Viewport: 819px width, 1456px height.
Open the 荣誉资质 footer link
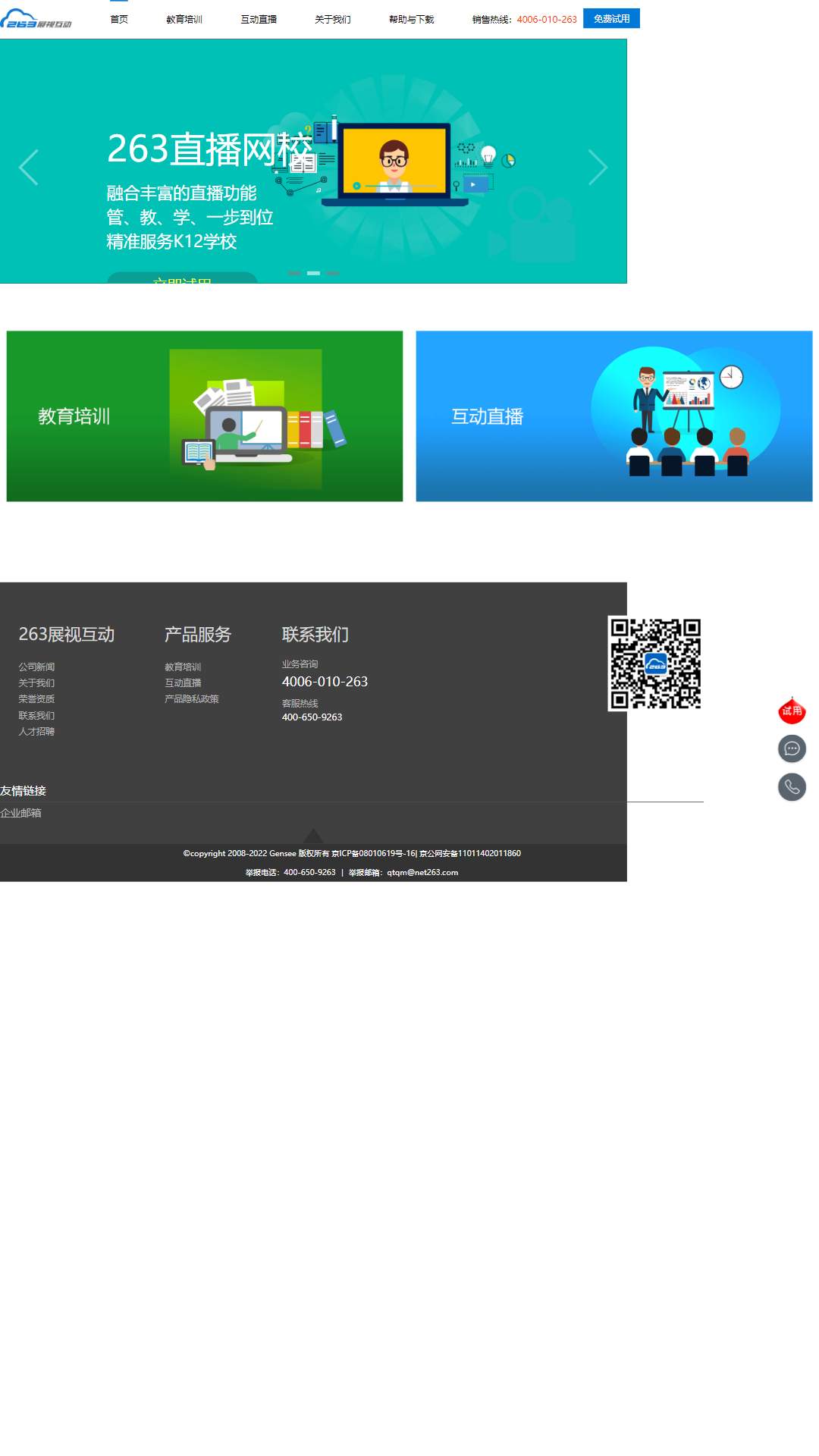pos(36,699)
